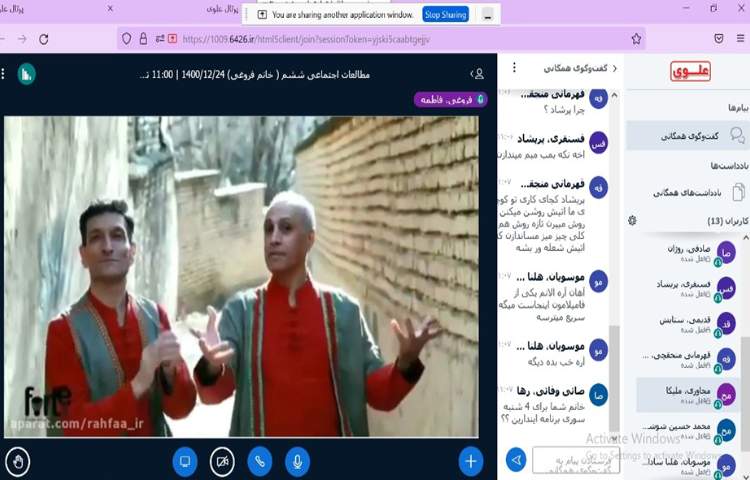Click Stop Sharing button
Viewport: 750px width, 480px height.
click(x=445, y=14)
